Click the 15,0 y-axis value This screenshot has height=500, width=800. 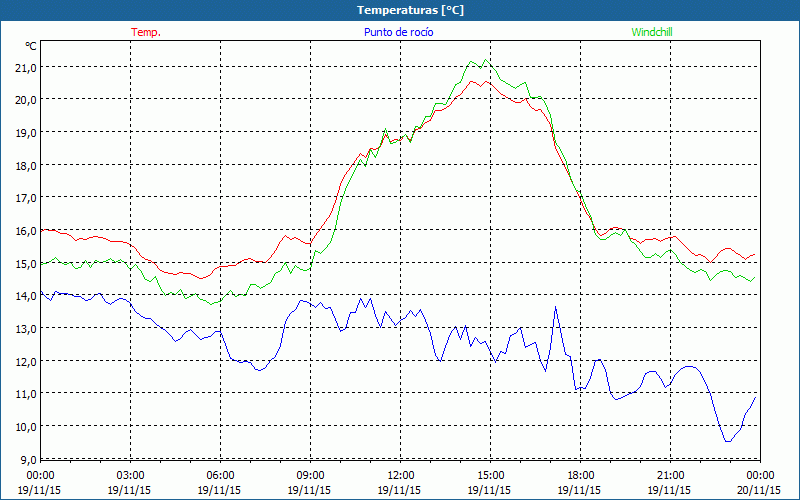pos(26,263)
